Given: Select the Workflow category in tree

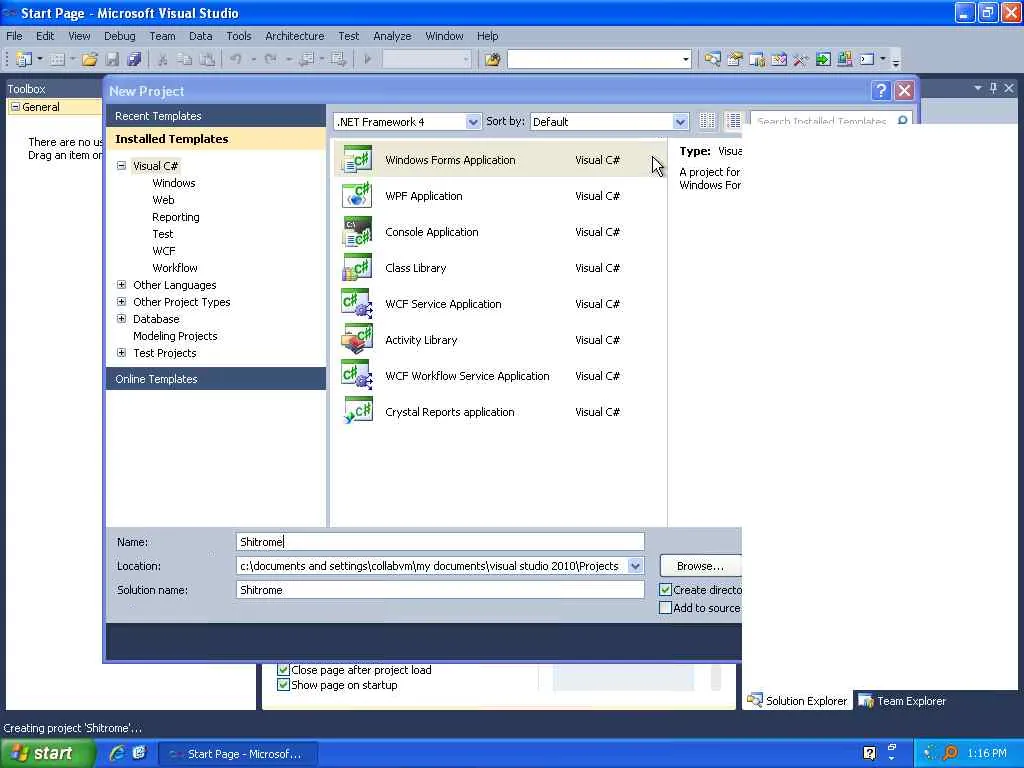Looking at the screenshot, I should (x=175, y=268).
